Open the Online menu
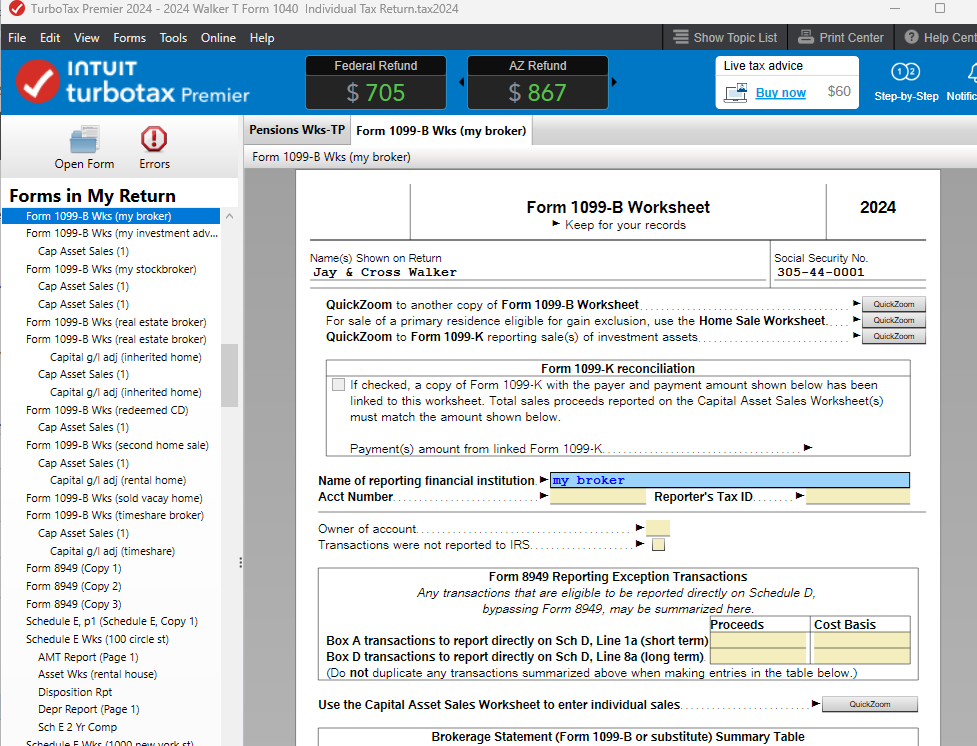Image resolution: width=977 pixels, height=746 pixels. [x=218, y=37]
